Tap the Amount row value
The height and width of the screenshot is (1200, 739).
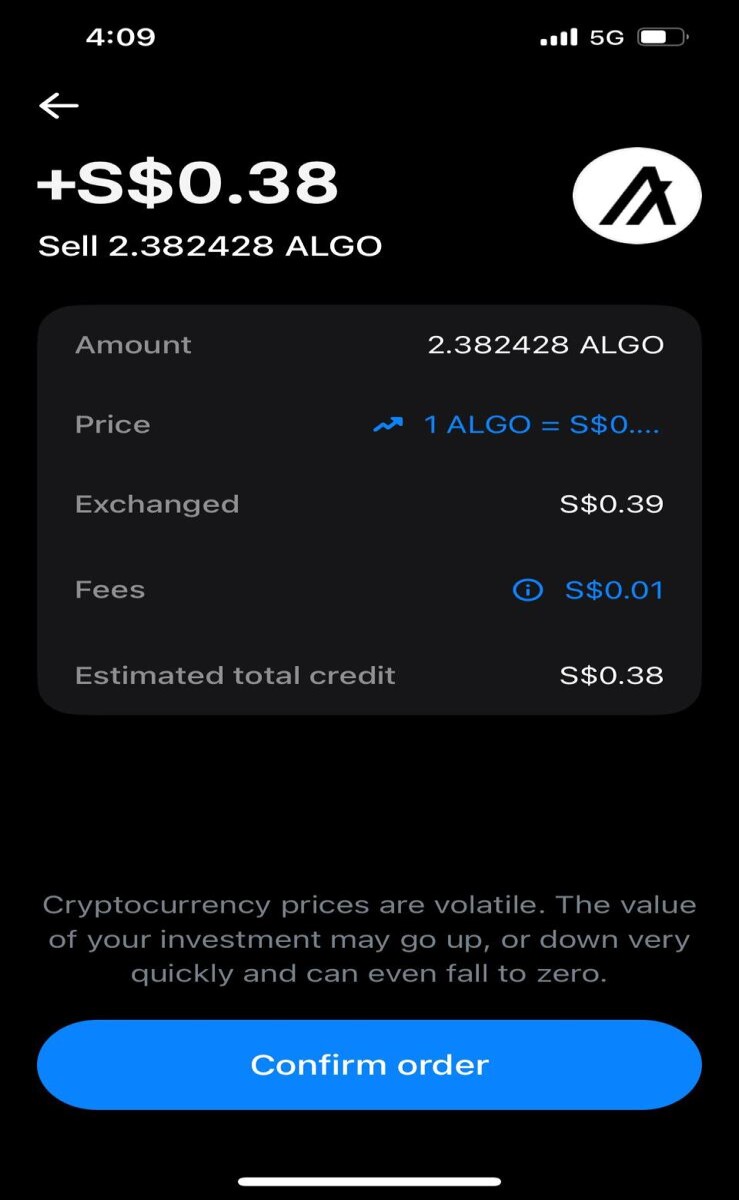pos(545,345)
